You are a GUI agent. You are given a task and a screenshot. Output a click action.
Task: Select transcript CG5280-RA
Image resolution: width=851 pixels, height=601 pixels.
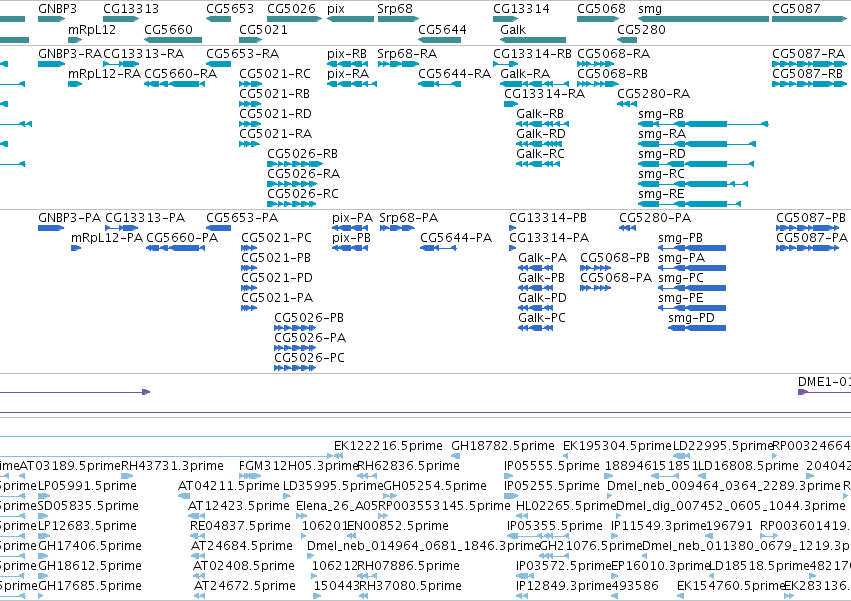click(653, 94)
